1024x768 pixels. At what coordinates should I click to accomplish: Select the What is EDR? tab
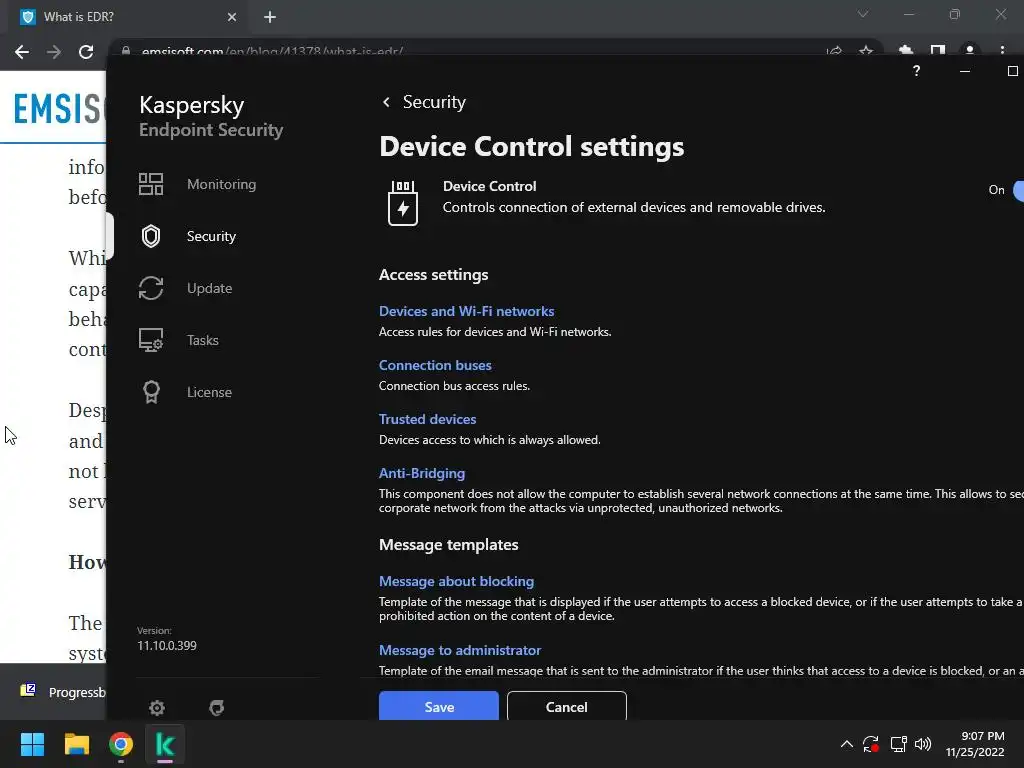129,17
